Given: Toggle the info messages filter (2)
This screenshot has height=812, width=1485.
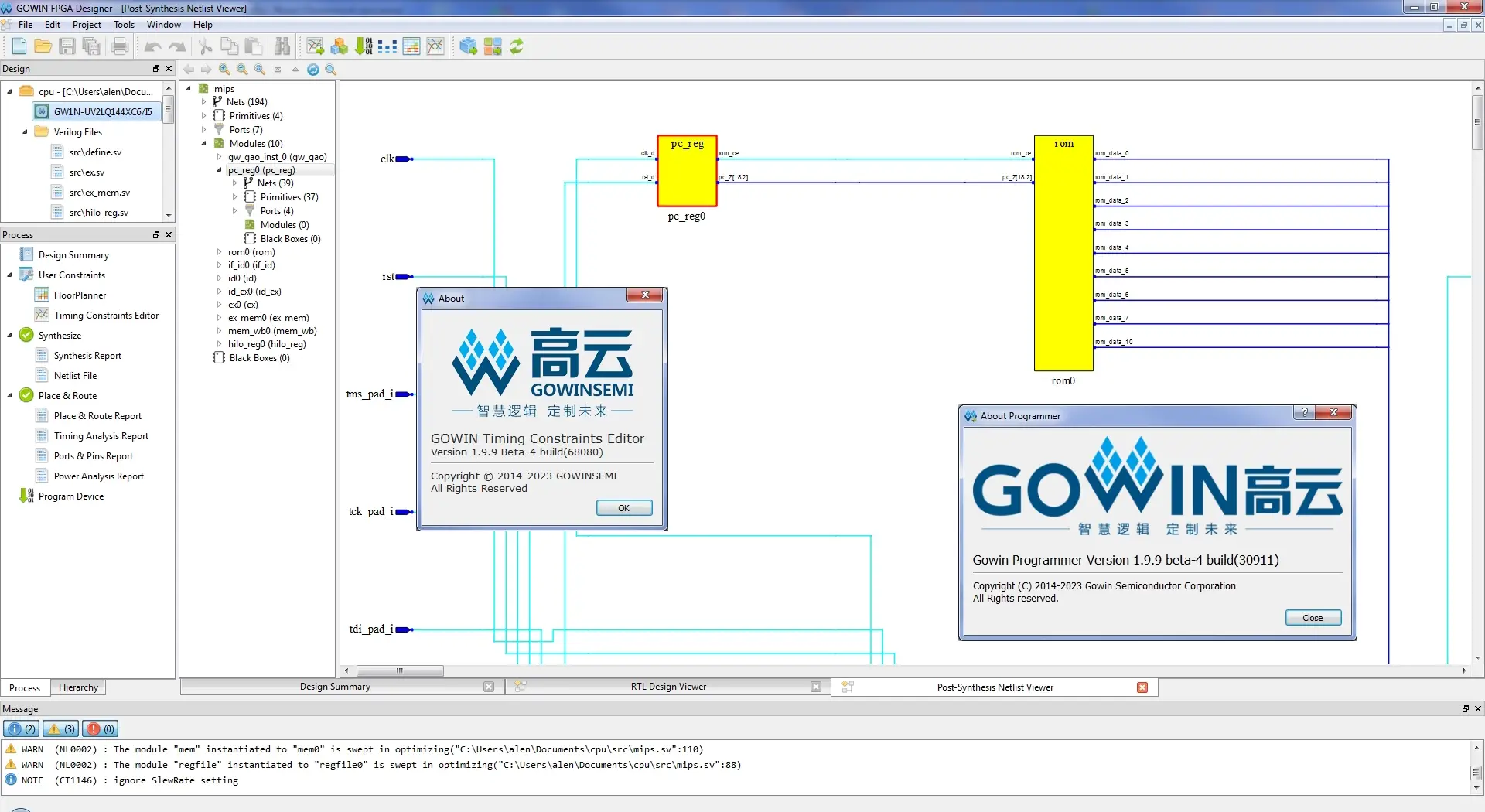Looking at the screenshot, I should [22, 728].
